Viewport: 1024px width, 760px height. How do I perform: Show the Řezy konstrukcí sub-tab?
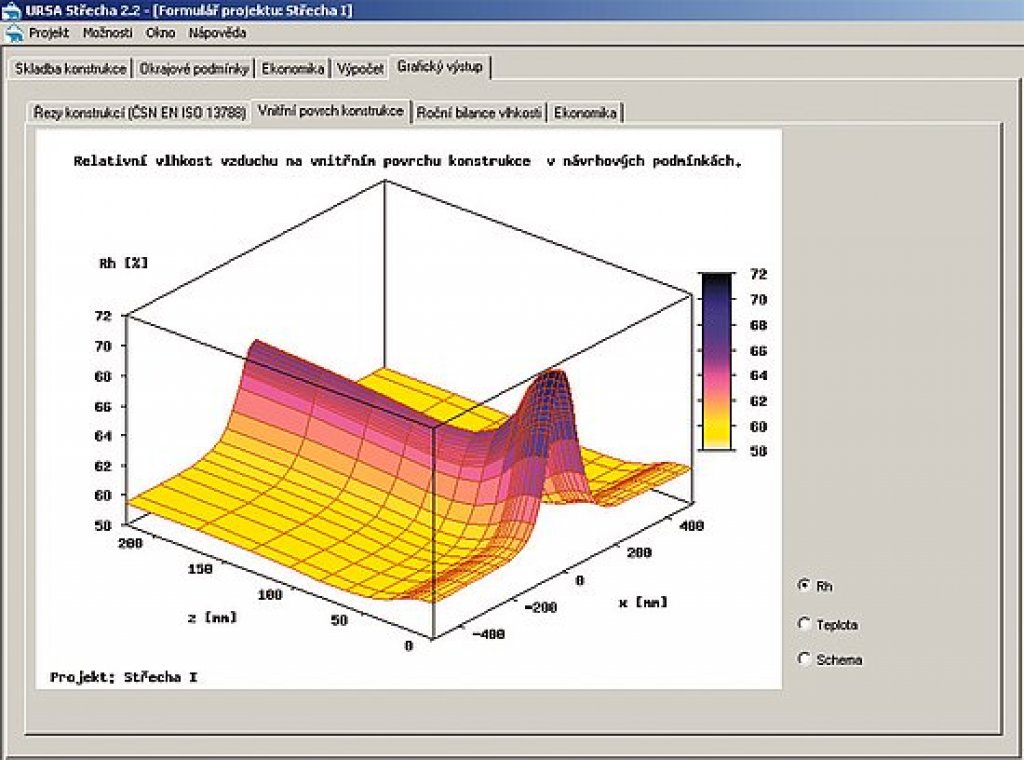pyautogui.click(x=139, y=113)
